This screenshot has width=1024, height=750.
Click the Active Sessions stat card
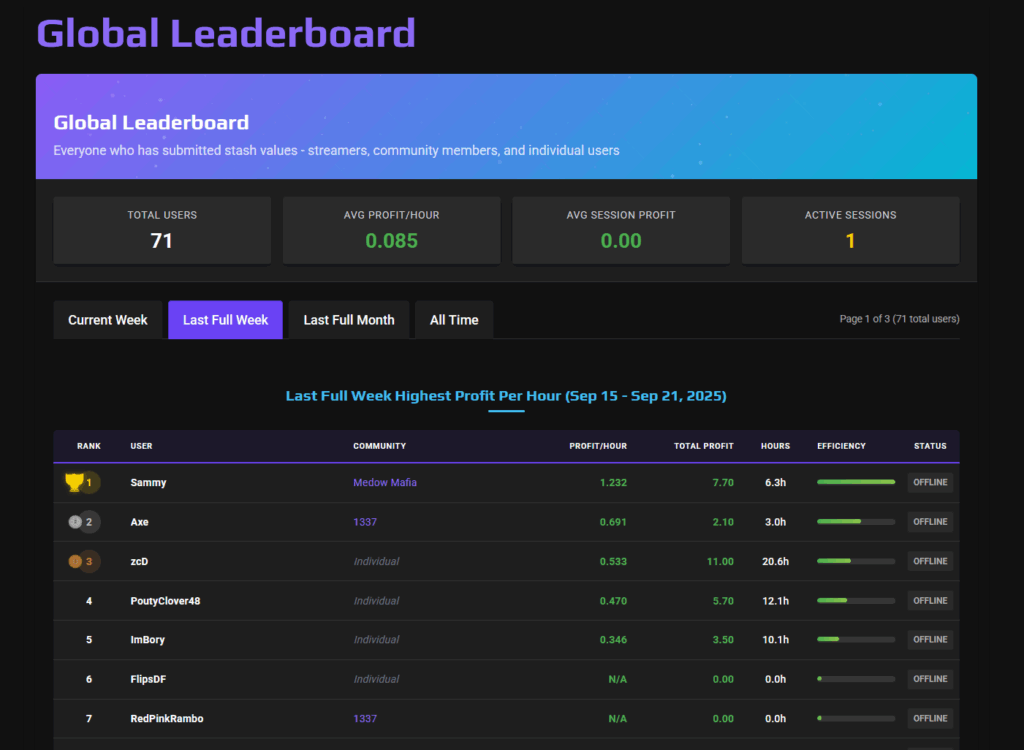[x=850, y=230]
